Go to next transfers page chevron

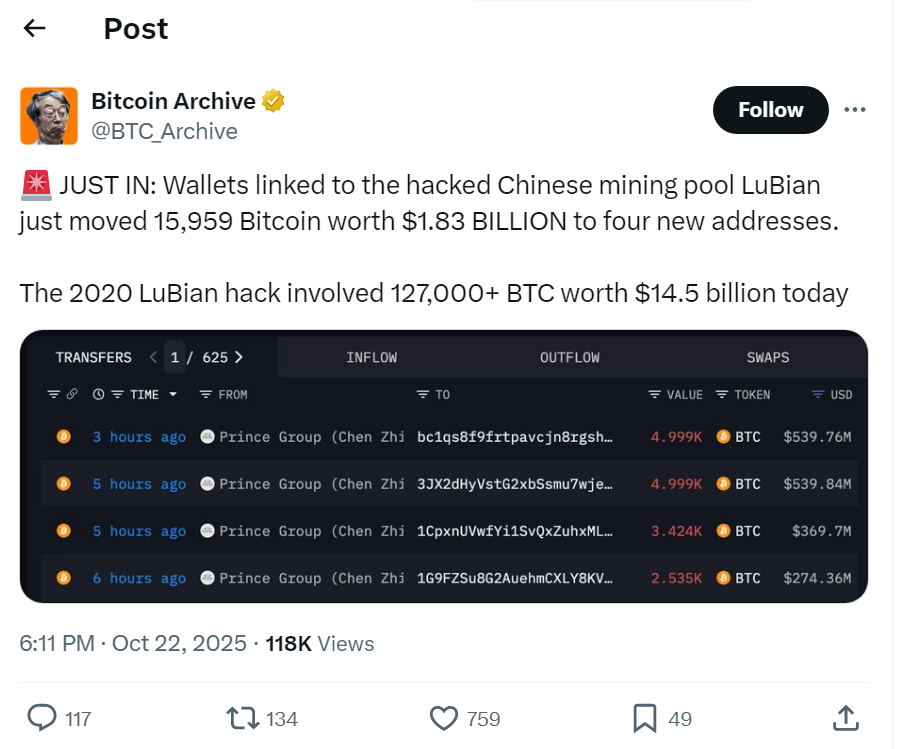[239, 357]
